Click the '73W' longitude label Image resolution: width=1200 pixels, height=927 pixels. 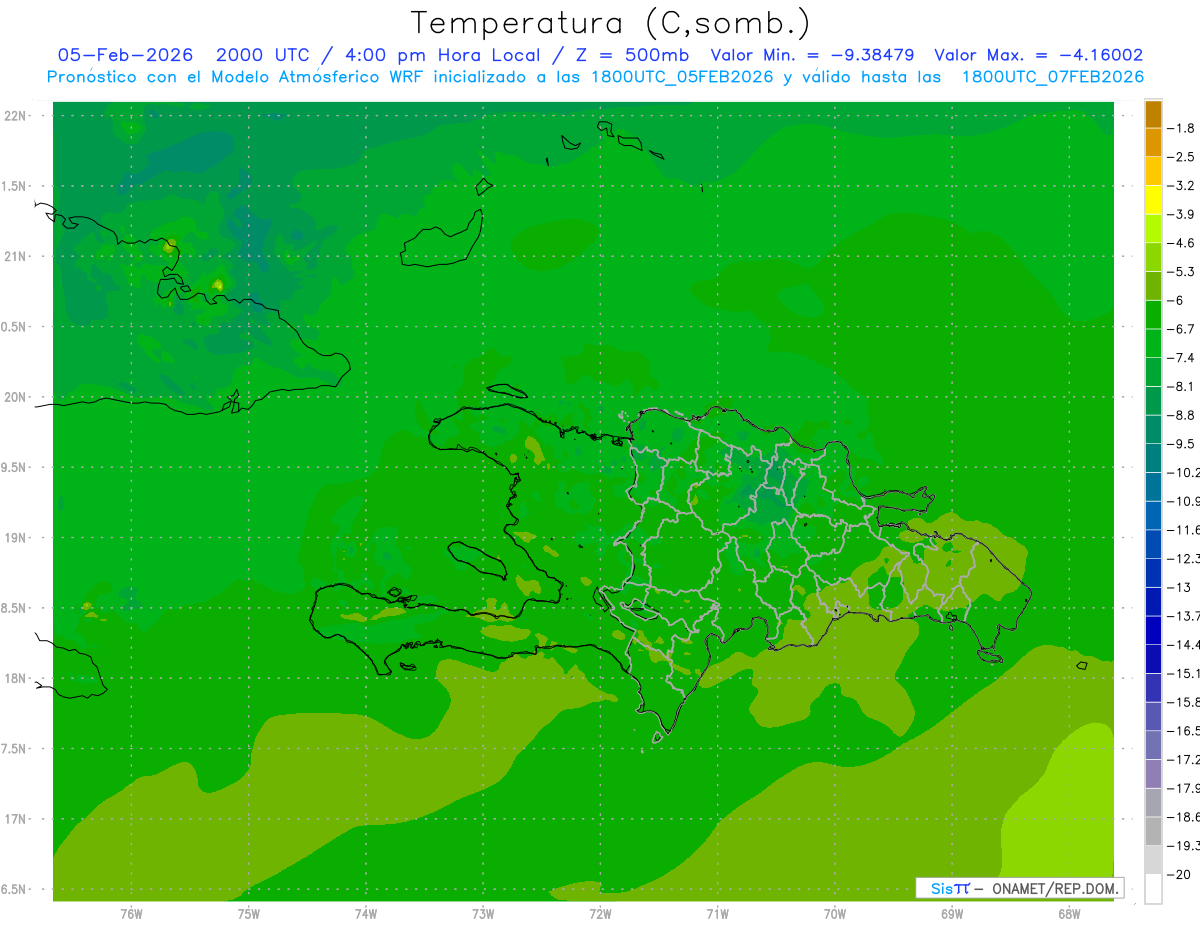(x=483, y=914)
